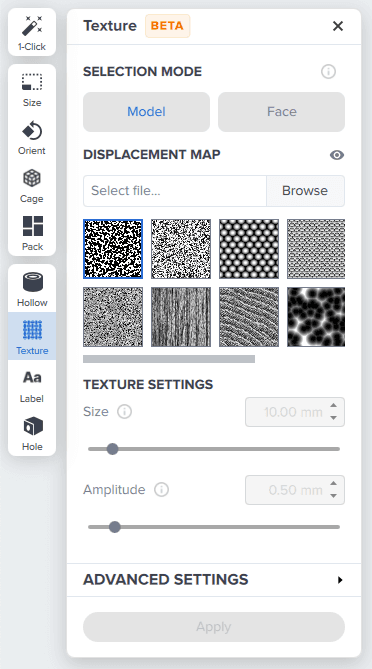This screenshot has width=372, height=669.
Task: Select the coarse speckle texture thumbnail
Action: [x=113, y=249]
